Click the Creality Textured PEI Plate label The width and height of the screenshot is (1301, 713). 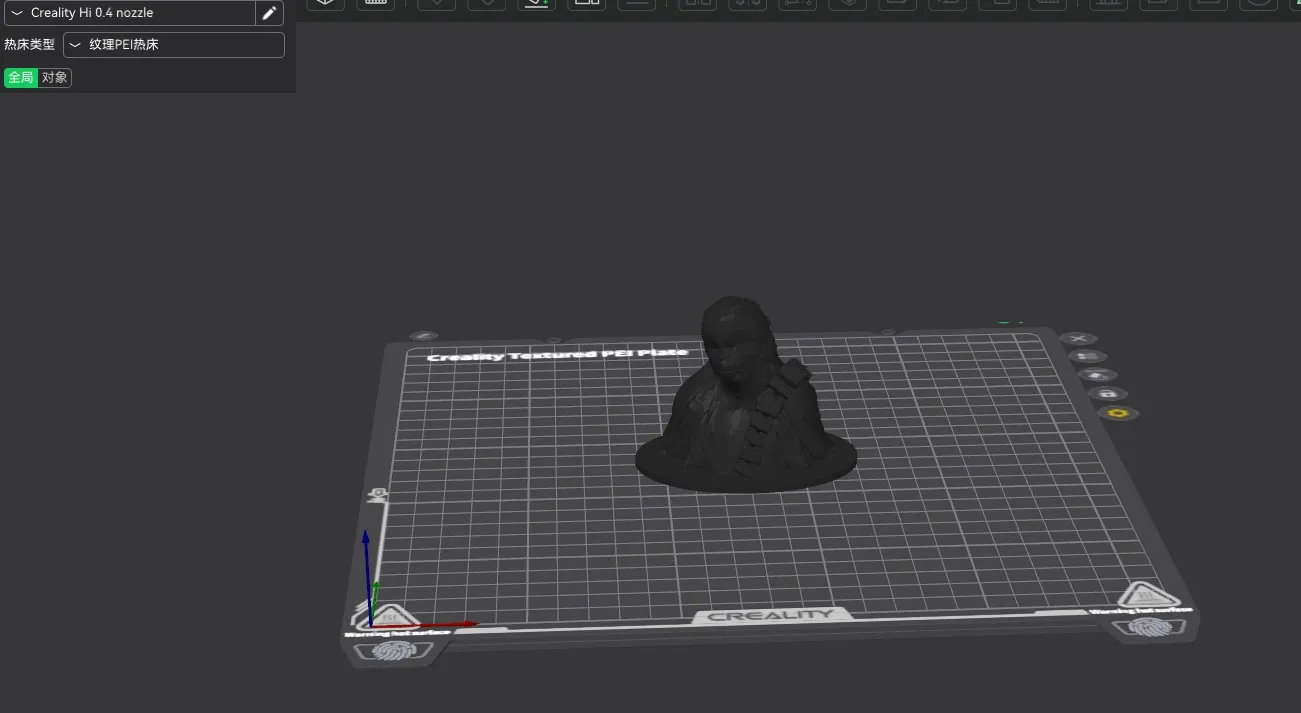[557, 355]
